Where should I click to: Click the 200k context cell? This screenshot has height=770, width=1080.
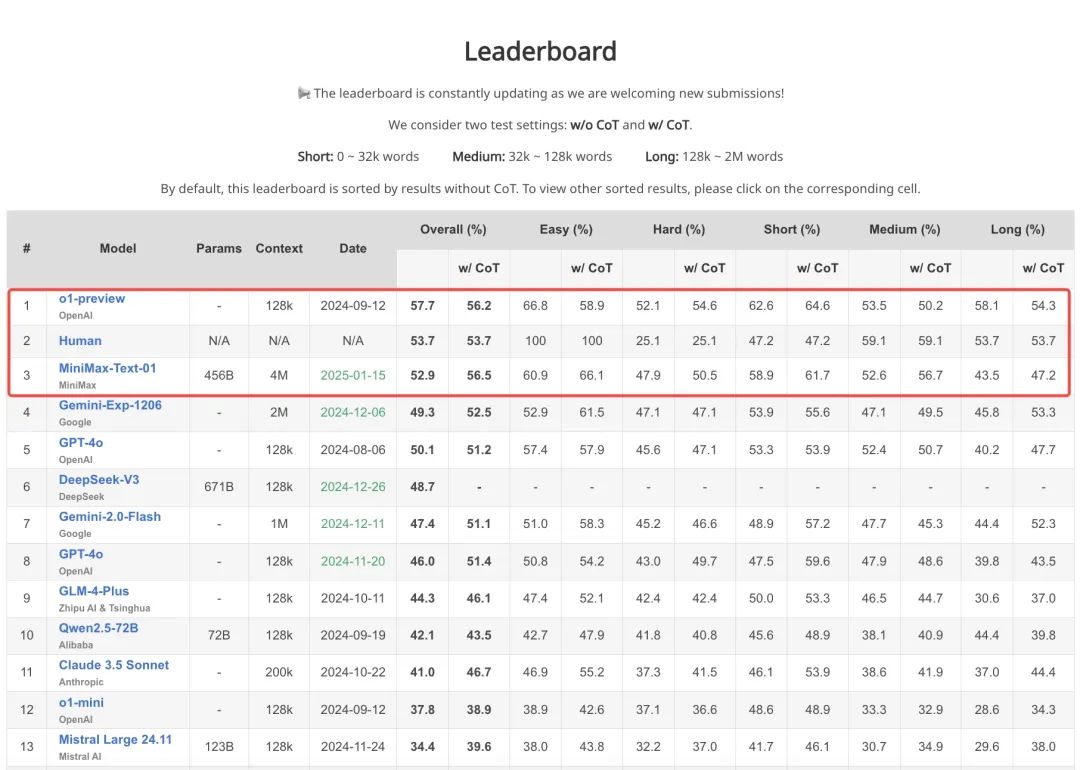tap(279, 672)
